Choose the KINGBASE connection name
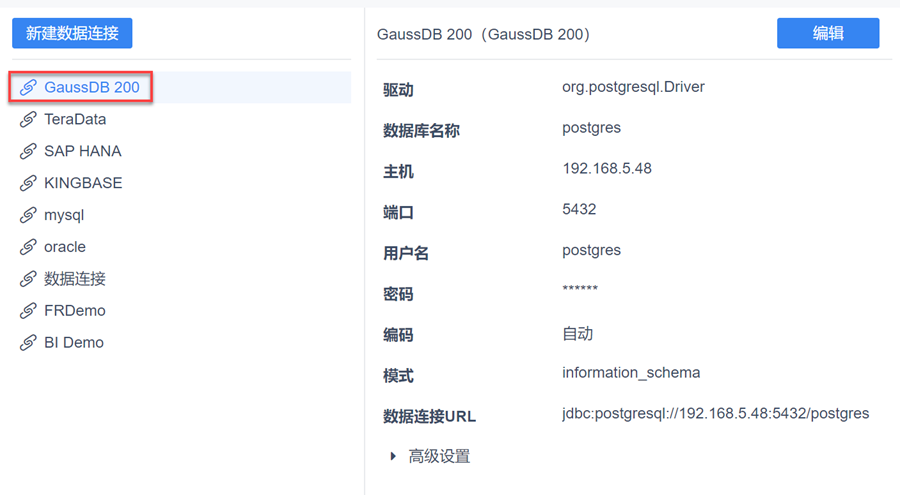The height and width of the screenshot is (496, 900). 83,183
